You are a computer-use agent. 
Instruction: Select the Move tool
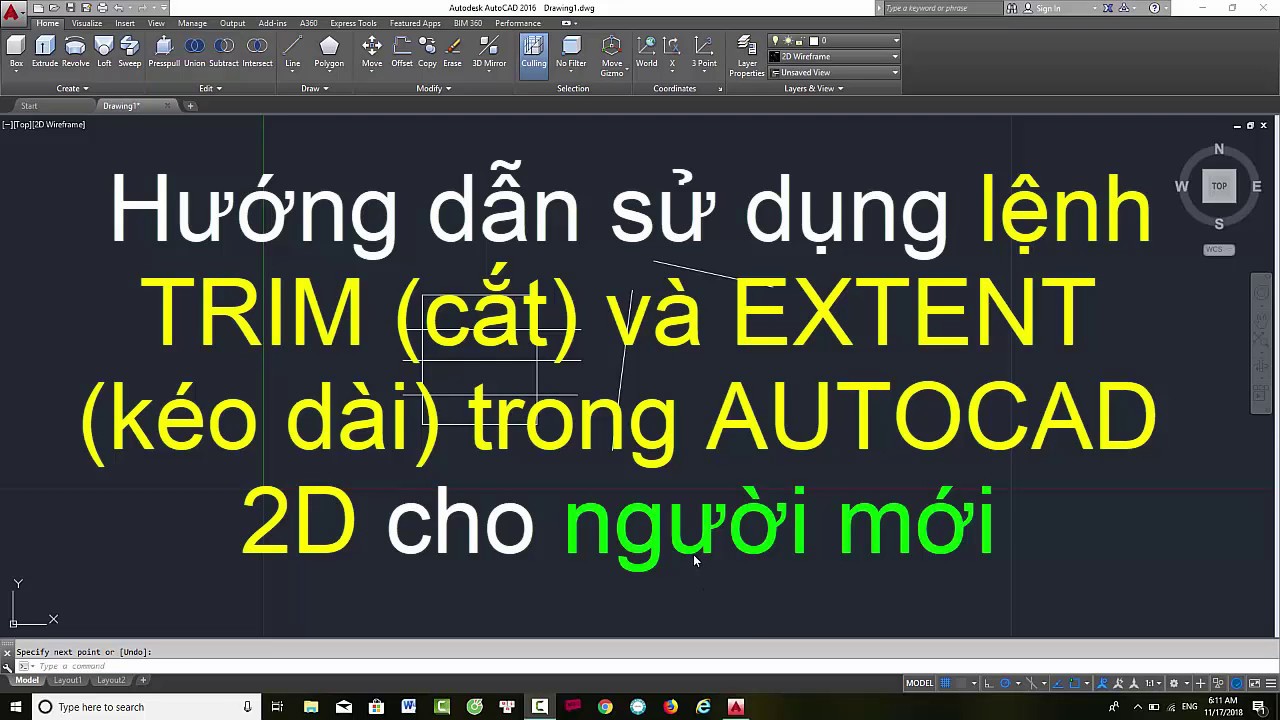click(x=372, y=52)
